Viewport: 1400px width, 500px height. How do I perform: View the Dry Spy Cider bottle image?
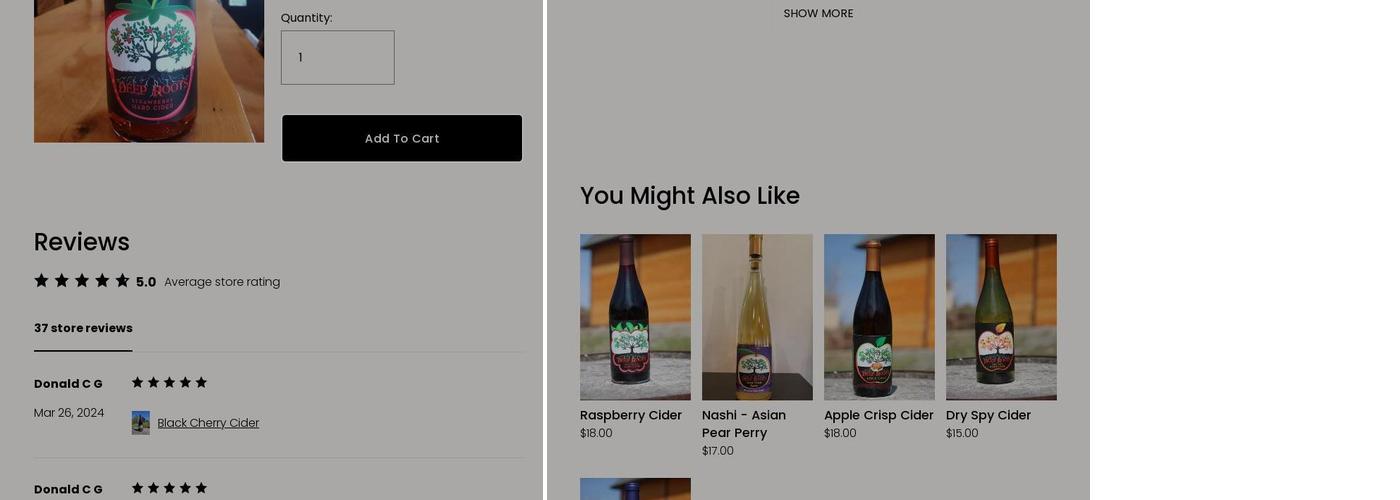tap(1001, 317)
